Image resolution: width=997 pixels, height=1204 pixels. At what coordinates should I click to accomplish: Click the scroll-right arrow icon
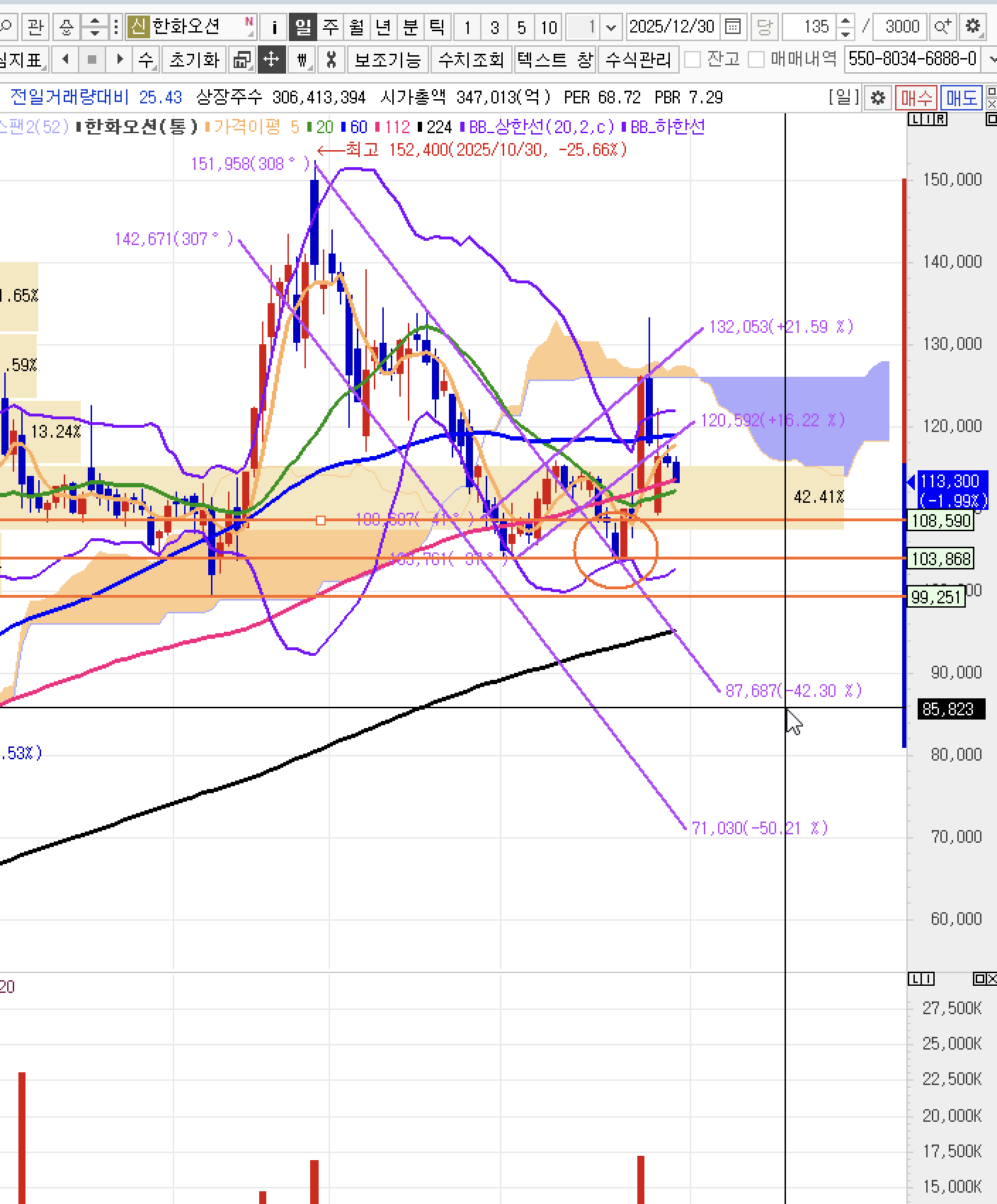click(x=119, y=59)
